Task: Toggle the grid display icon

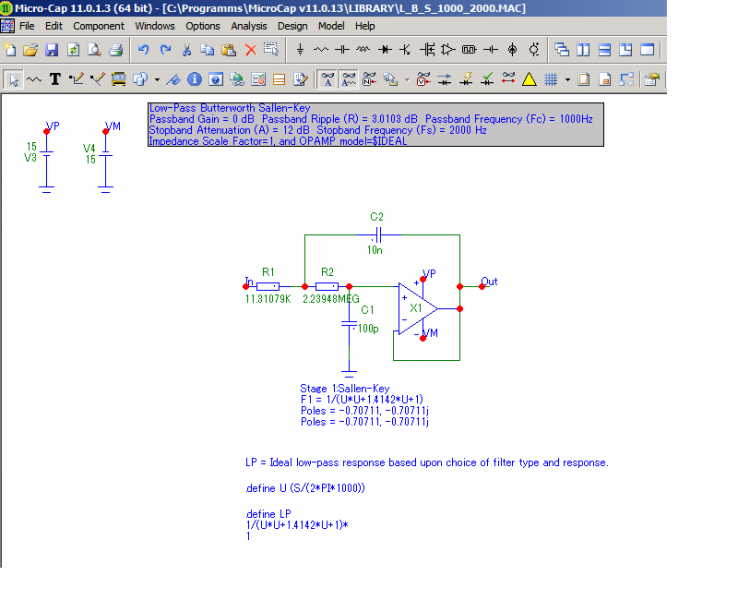Action: click(551, 79)
